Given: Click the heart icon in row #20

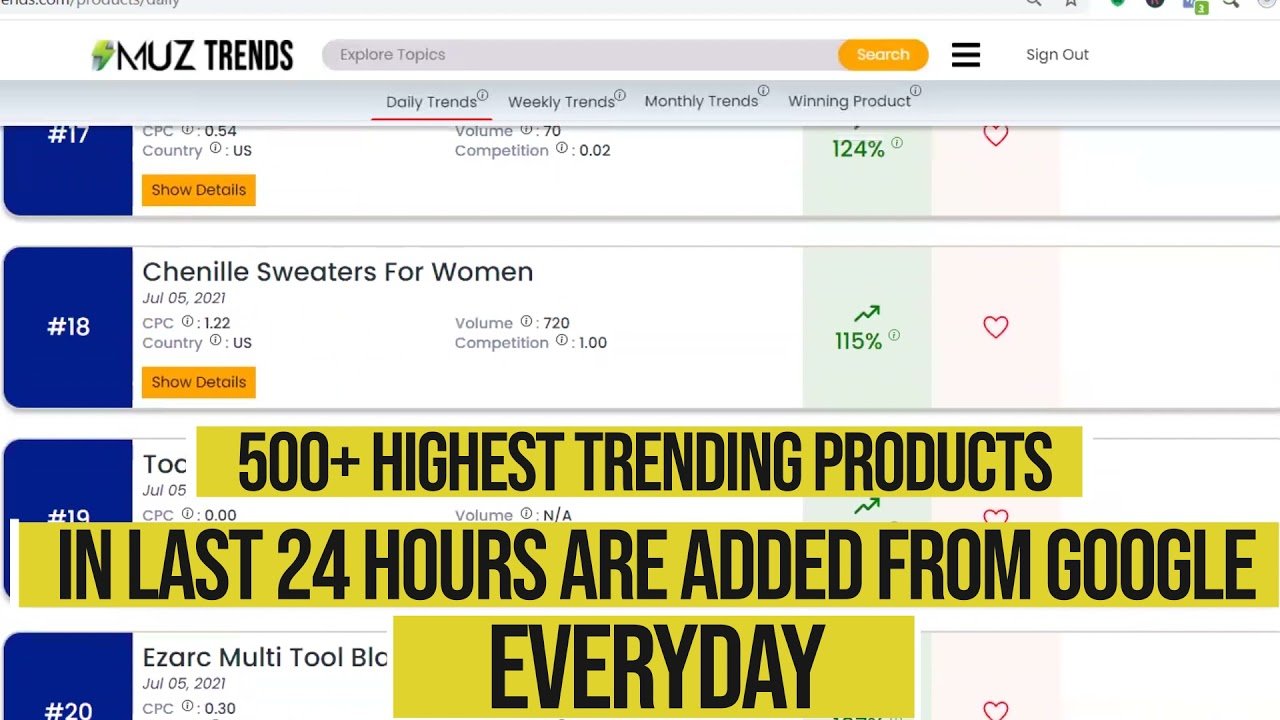Looking at the screenshot, I should [x=995, y=710].
